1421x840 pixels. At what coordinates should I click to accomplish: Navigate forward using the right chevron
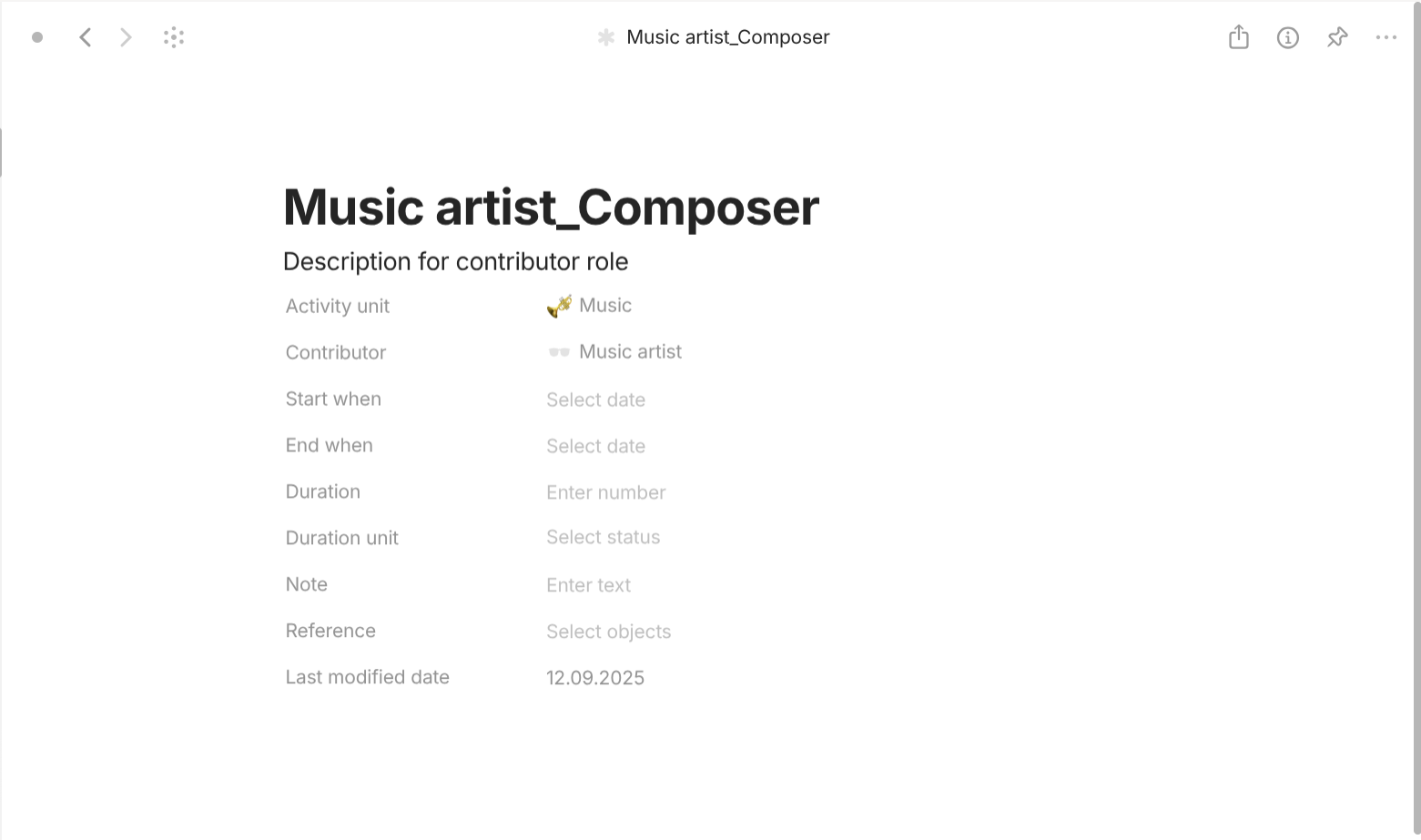point(125,37)
